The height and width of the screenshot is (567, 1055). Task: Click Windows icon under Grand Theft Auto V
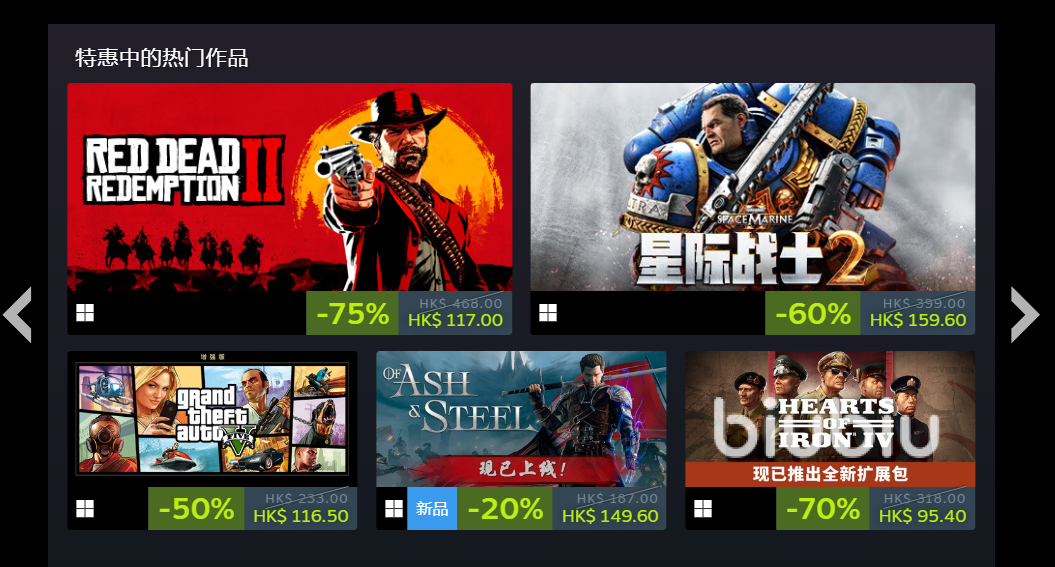[85, 508]
